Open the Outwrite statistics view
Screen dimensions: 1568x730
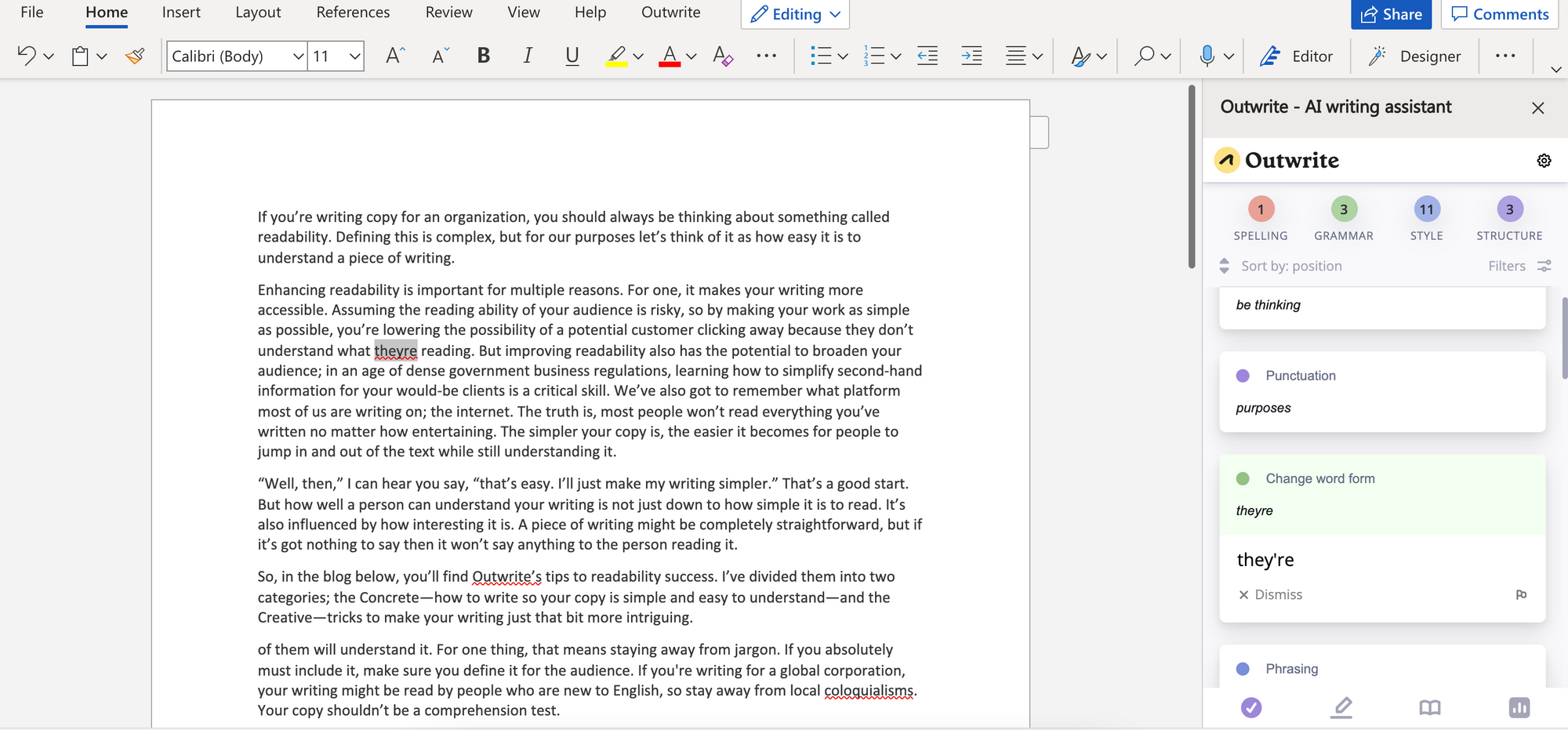click(1519, 707)
